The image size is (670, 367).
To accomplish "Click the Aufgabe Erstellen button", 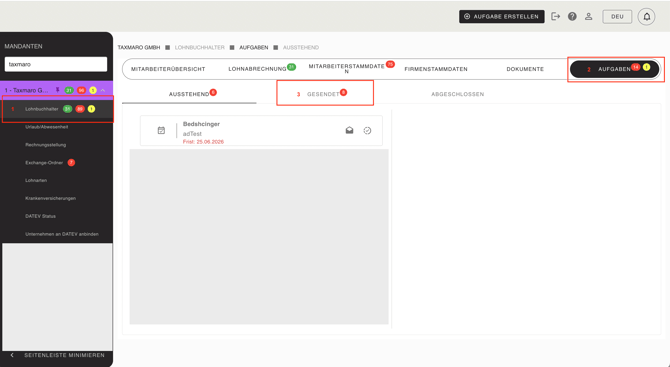I will click(x=502, y=17).
